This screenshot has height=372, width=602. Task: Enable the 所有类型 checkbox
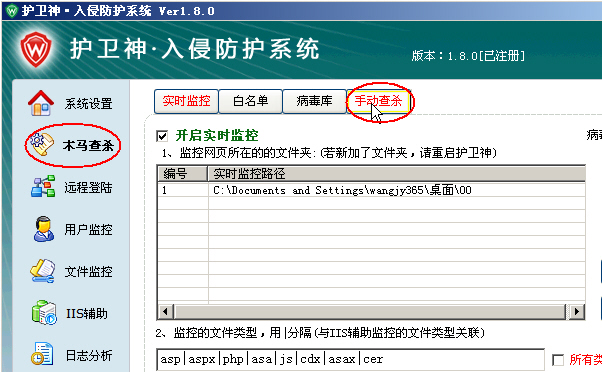pyautogui.click(x=557, y=360)
